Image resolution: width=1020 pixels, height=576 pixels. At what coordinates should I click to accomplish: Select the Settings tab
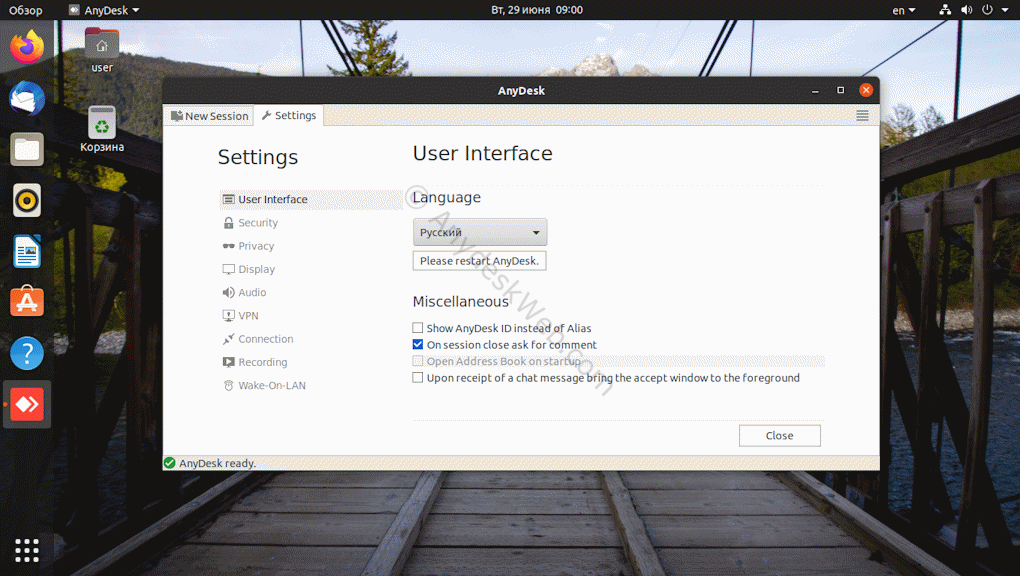tap(289, 115)
